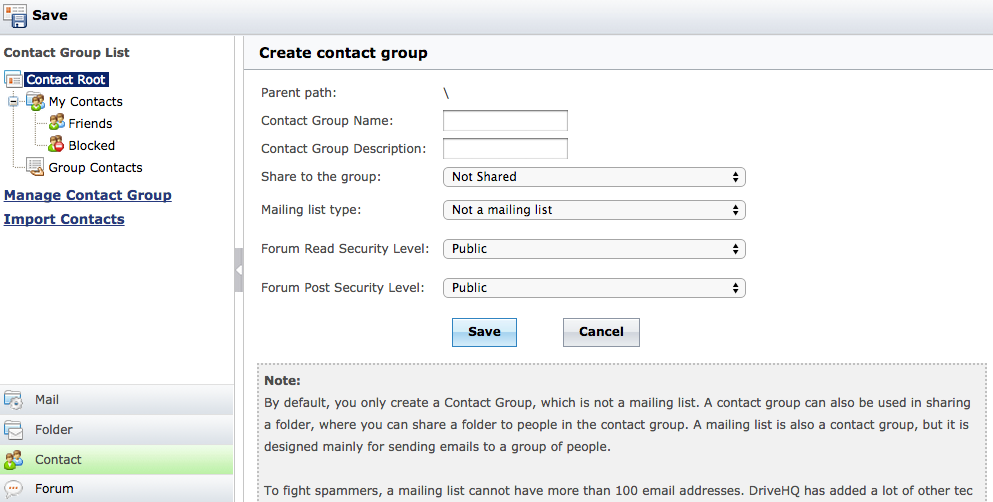Open the Share to the group dropdown

(594, 177)
